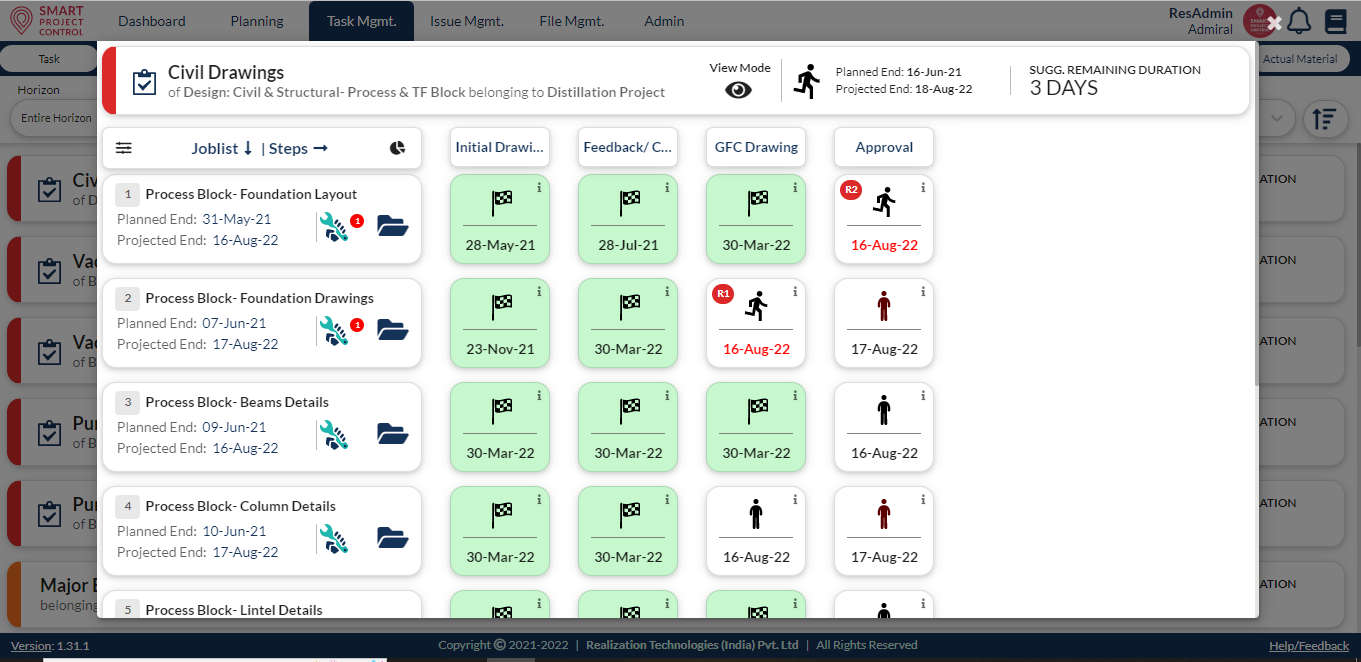Viewport: 1361px width, 662px height.
Task: Toggle the View Mode eye icon
Action: [738, 89]
